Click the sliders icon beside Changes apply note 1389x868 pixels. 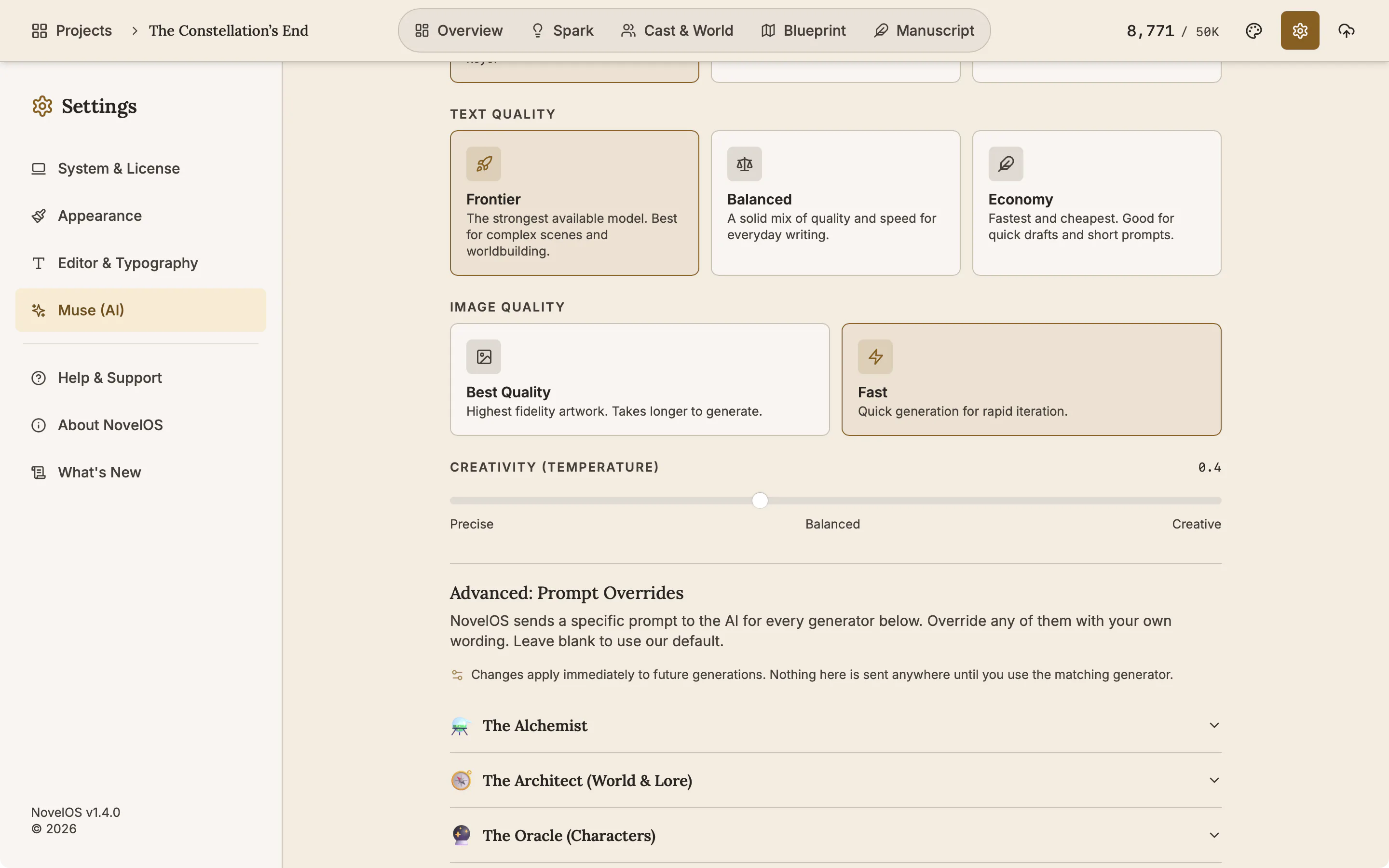pos(457,675)
